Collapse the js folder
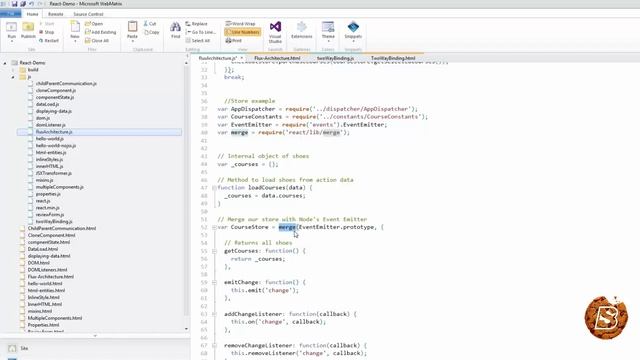 coord(13,77)
